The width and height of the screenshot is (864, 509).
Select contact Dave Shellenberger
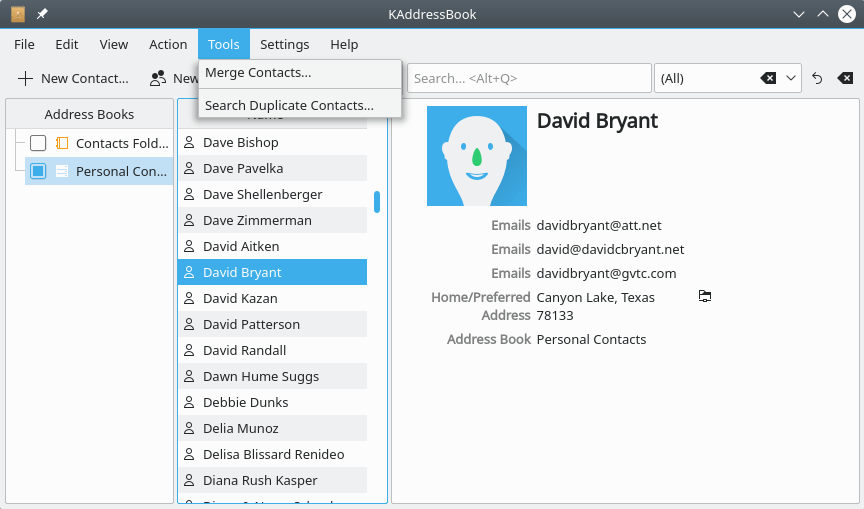272,194
